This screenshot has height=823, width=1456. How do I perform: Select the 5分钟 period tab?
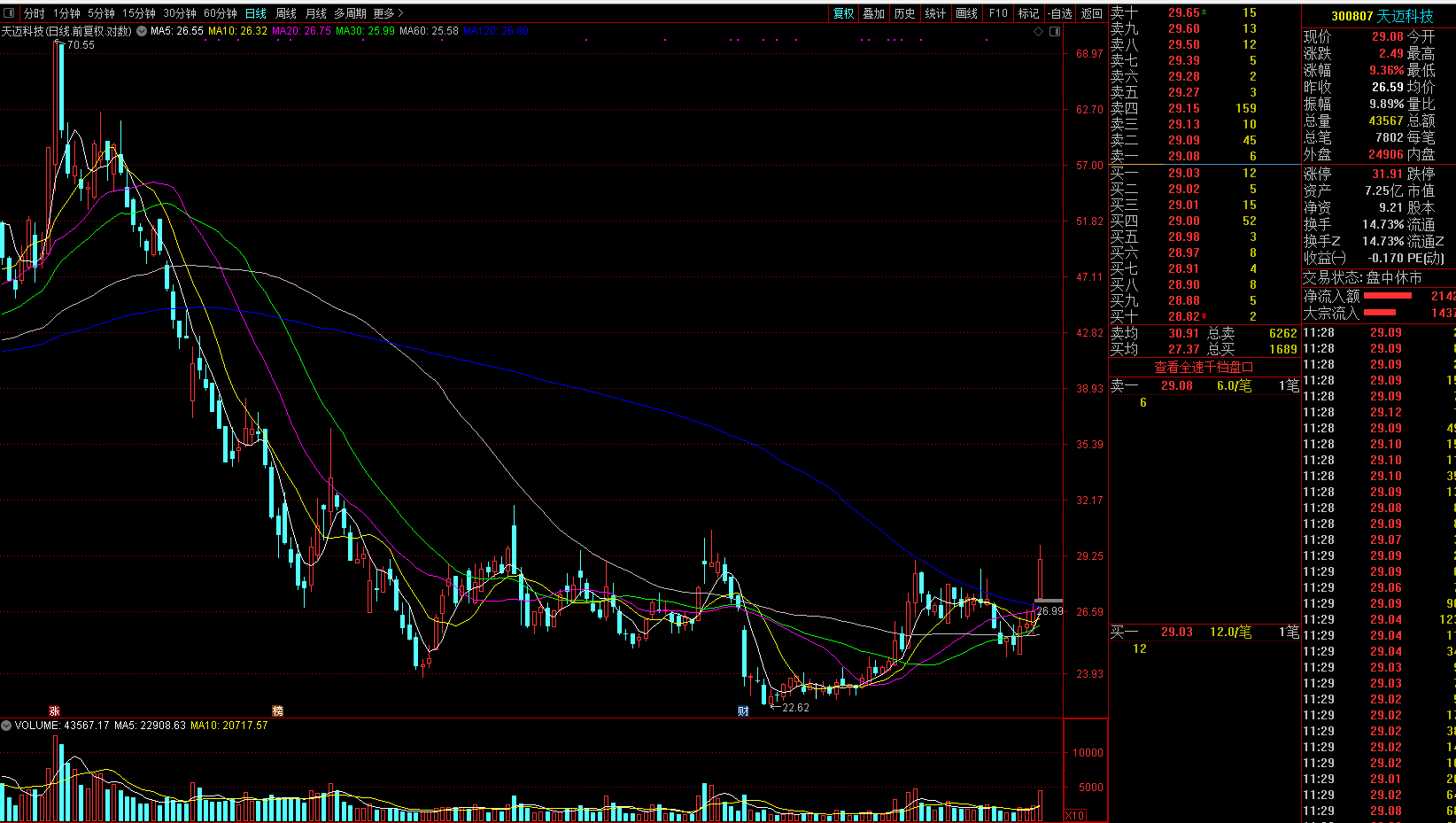point(101,13)
